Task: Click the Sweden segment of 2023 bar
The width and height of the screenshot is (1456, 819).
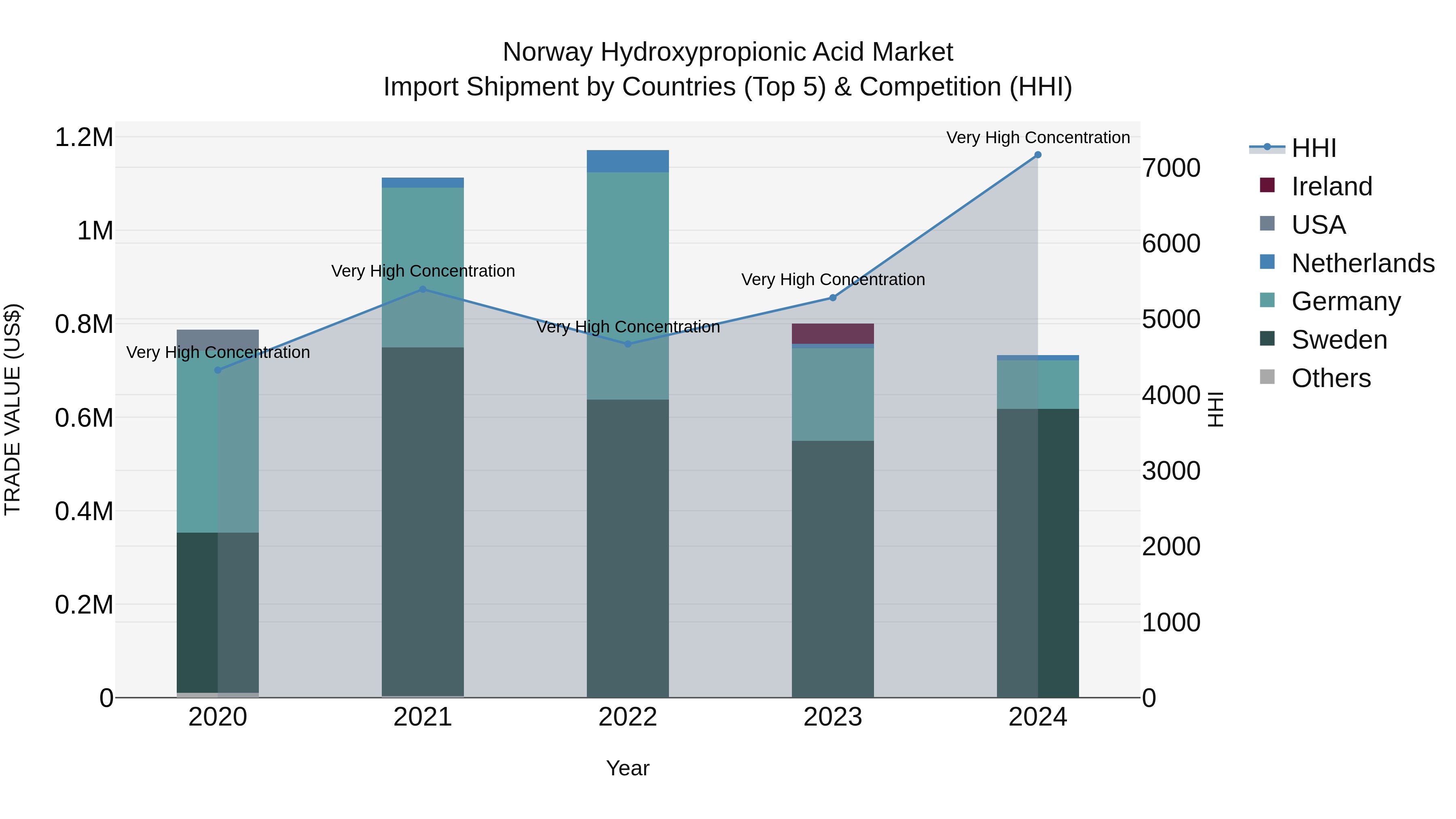Action: [833, 569]
